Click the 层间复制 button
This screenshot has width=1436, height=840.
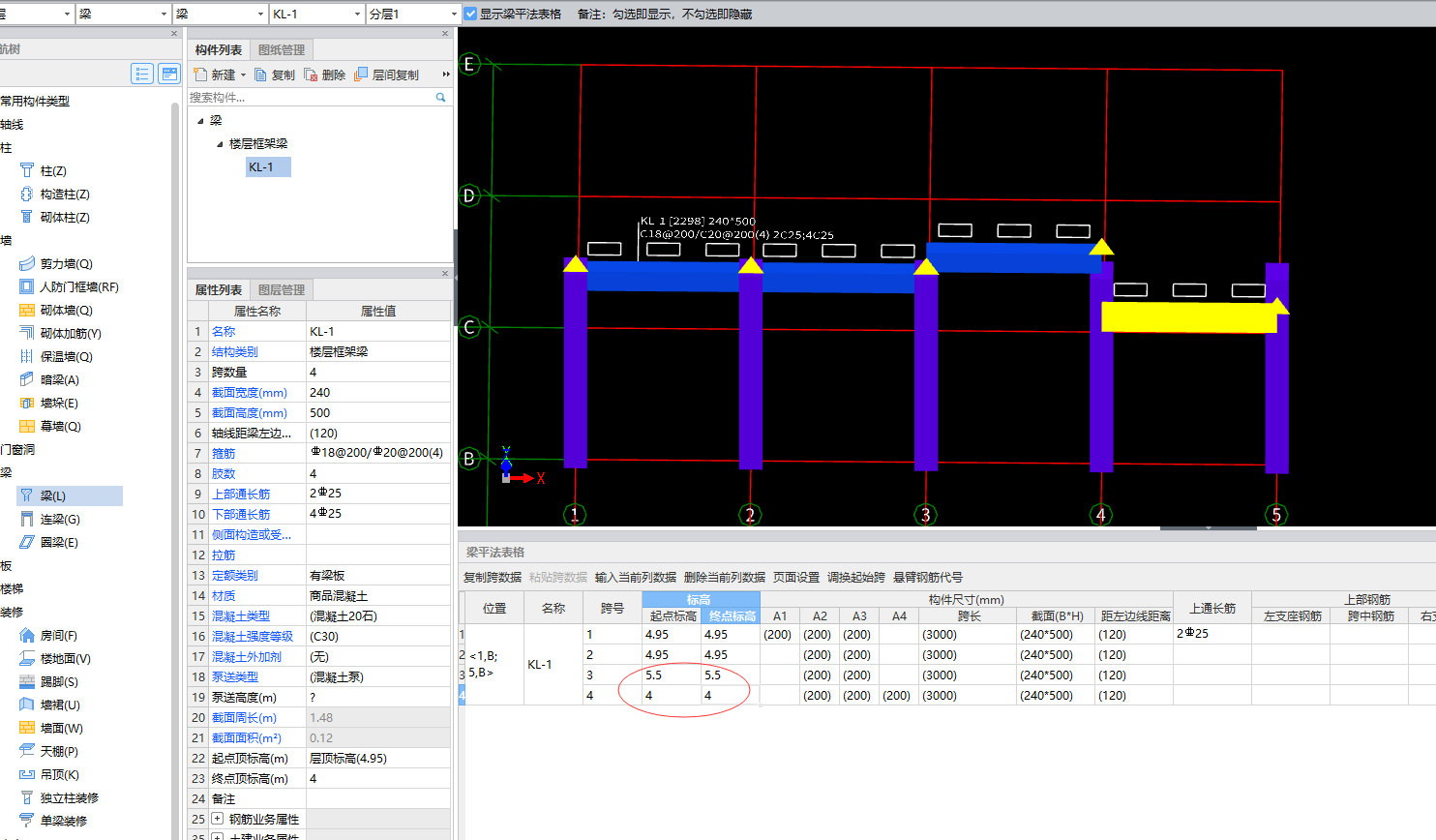click(x=387, y=75)
